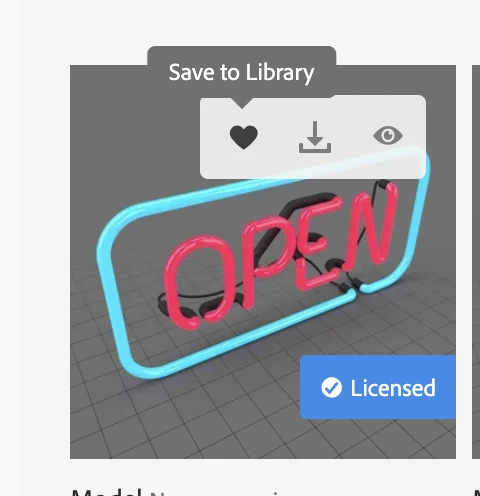Click the Save to Library tooltip
Viewport: 480px width, 496px height.
[x=242, y=72]
